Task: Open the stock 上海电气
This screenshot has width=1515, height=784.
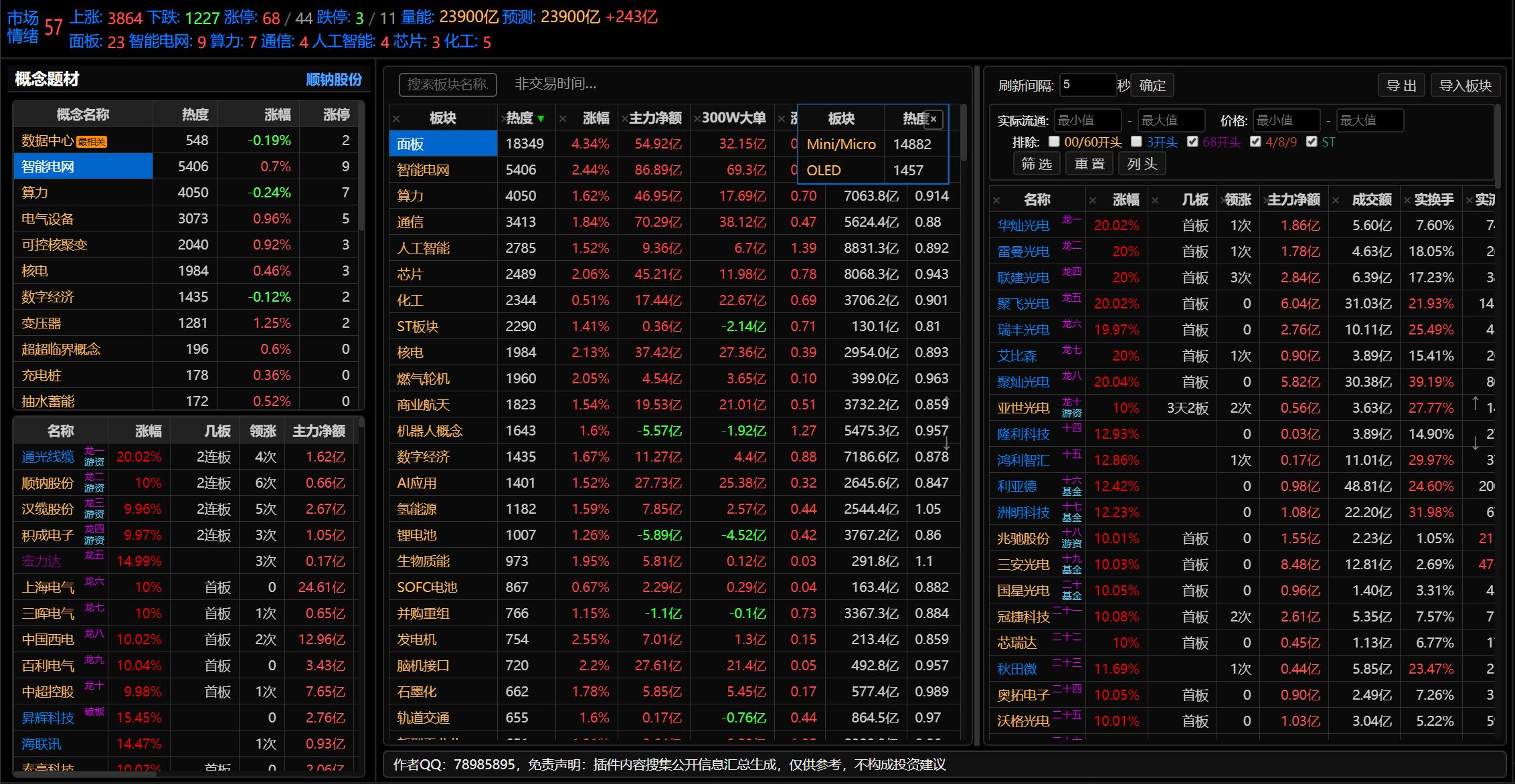Action: click(x=48, y=587)
